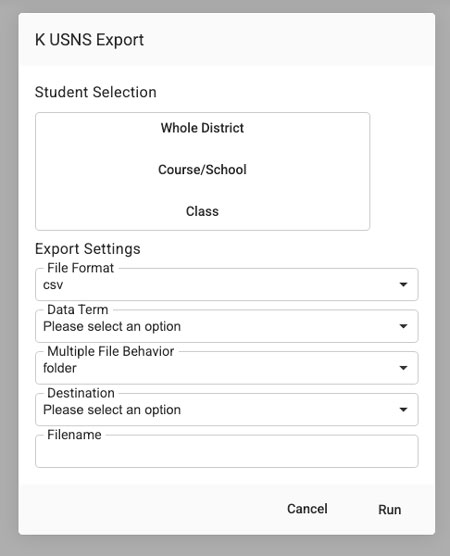The image size is (450, 556).
Task: Click the Data Term dropdown arrow
Action: pos(403,326)
